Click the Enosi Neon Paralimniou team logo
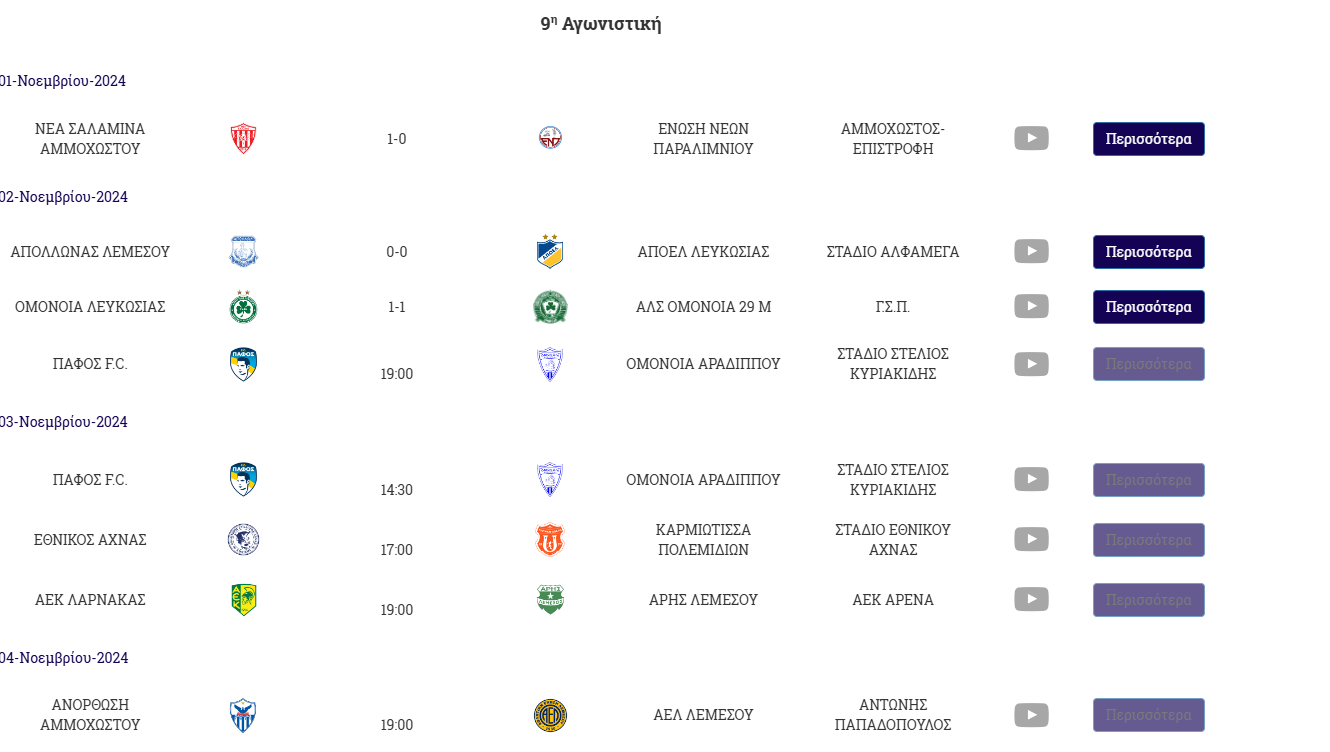 pos(550,138)
